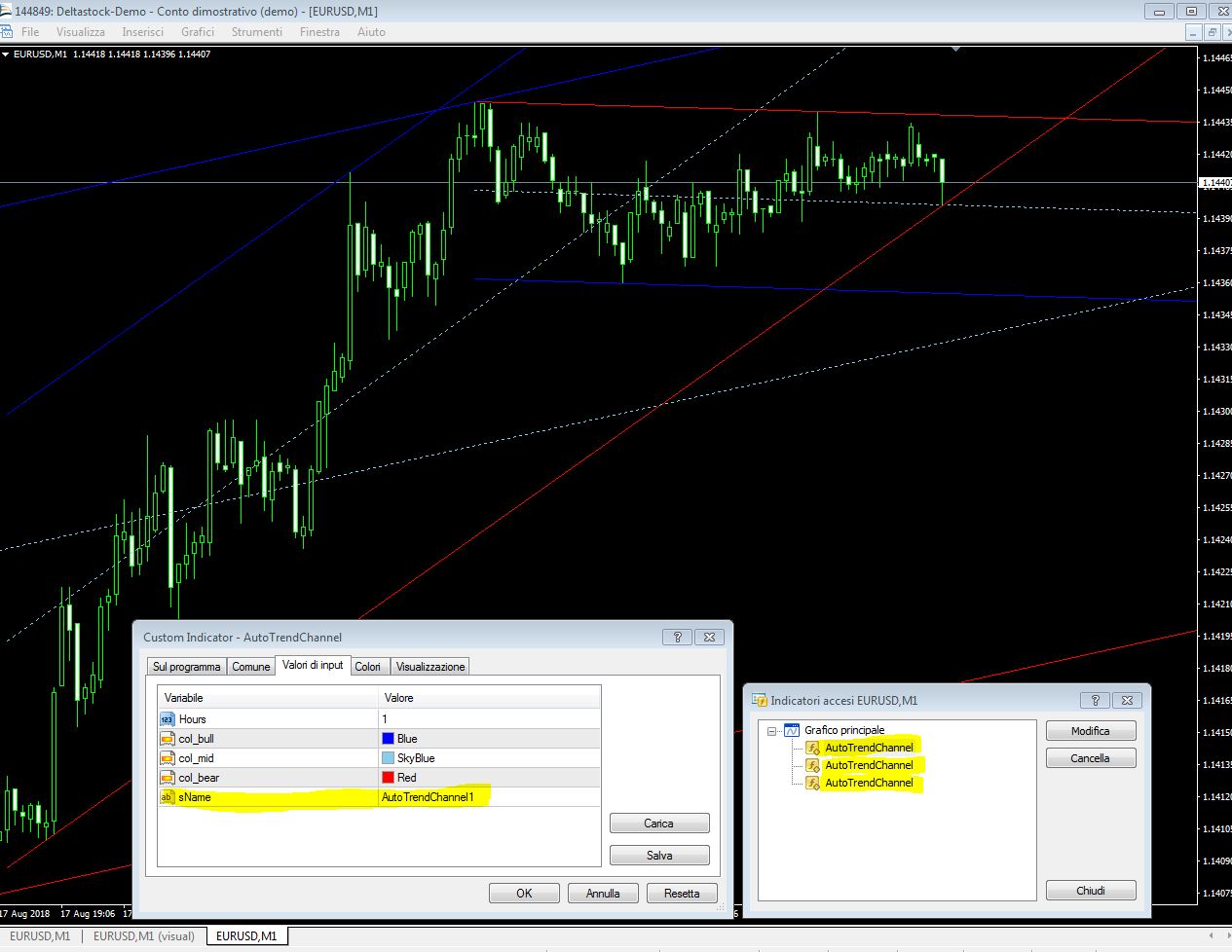Switch to the Visualizzazione tab
This screenshot has width=1232, height=952.
pos(430,667)
